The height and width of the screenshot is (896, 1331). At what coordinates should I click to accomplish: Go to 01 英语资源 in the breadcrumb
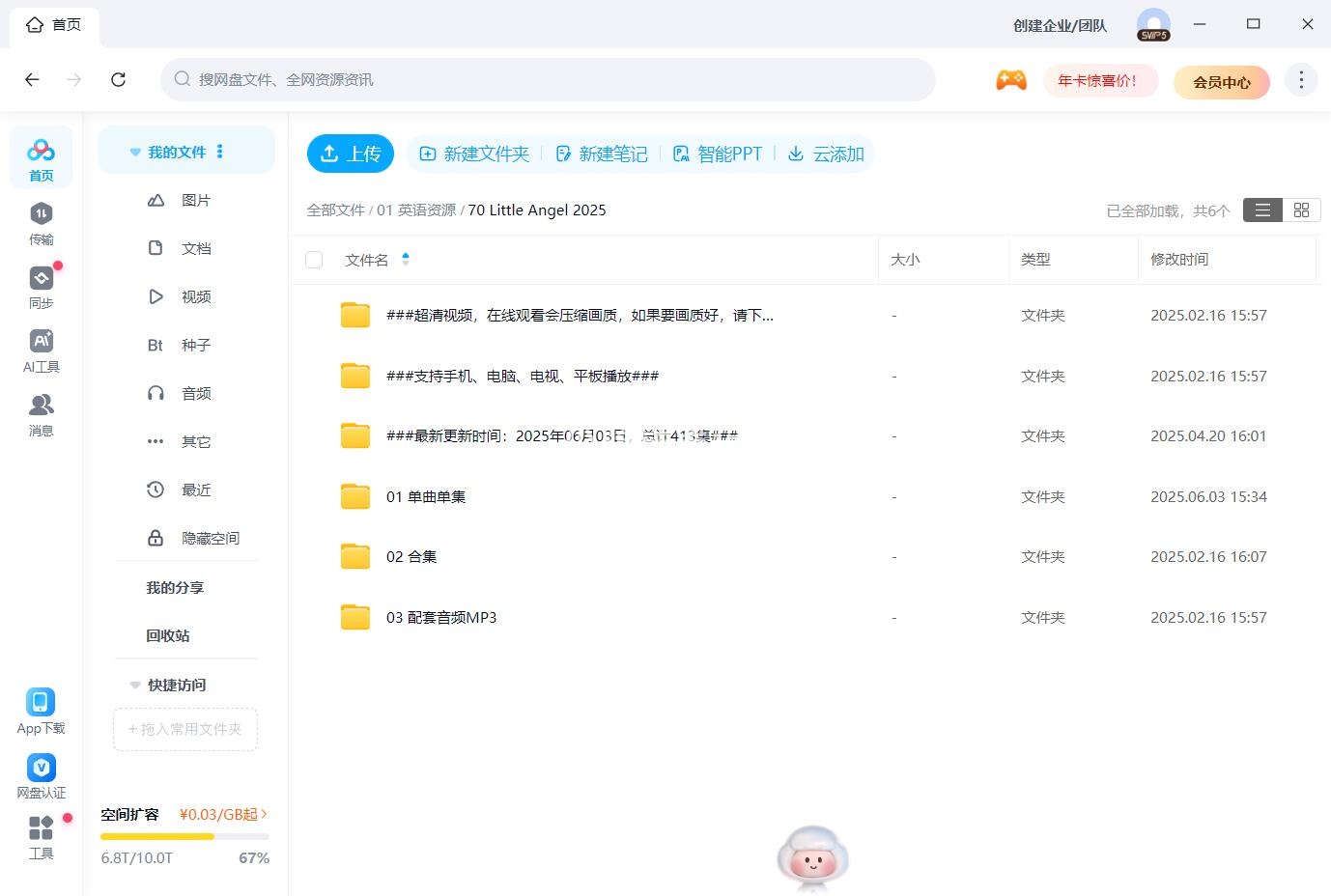click(x=416, y=210)
